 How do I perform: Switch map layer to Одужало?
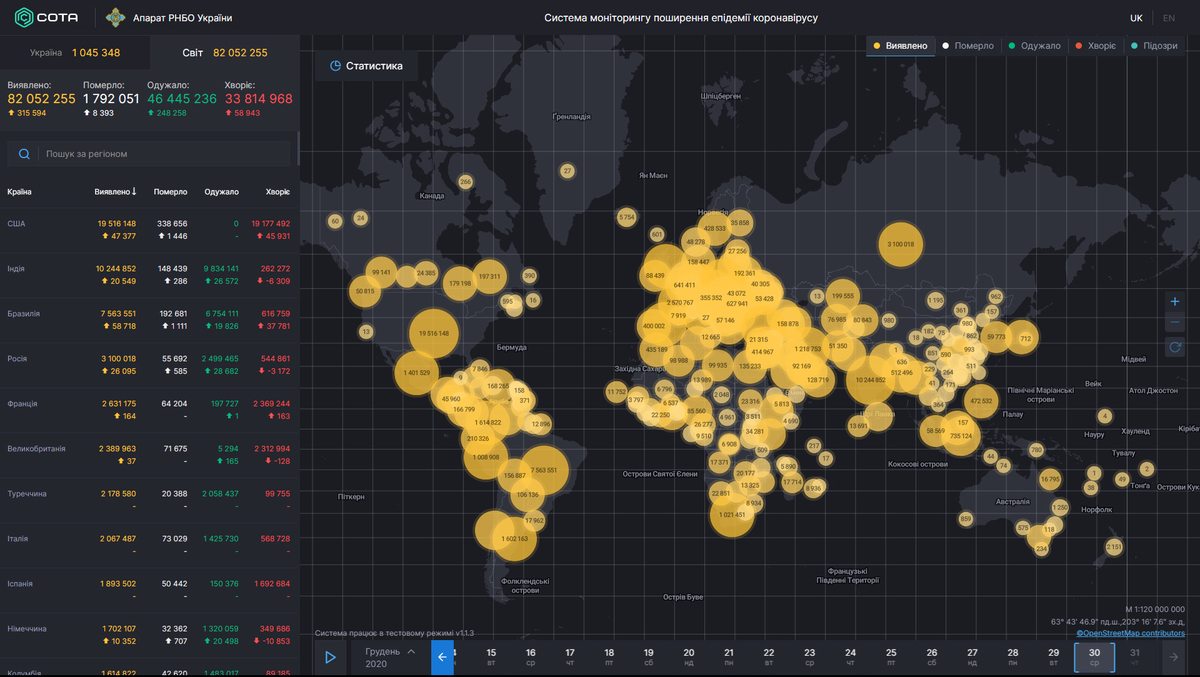[1035, 46]
